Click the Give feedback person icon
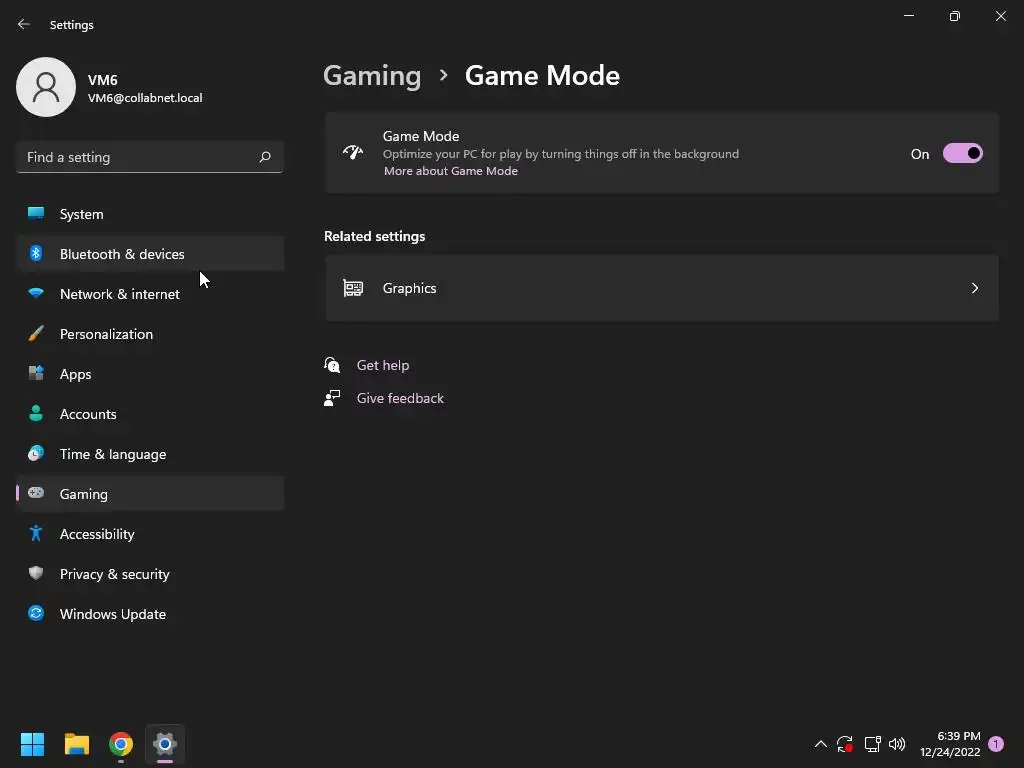Image resolution: width=1024 pixels, height=768 pixels. (x=332, y=398)
